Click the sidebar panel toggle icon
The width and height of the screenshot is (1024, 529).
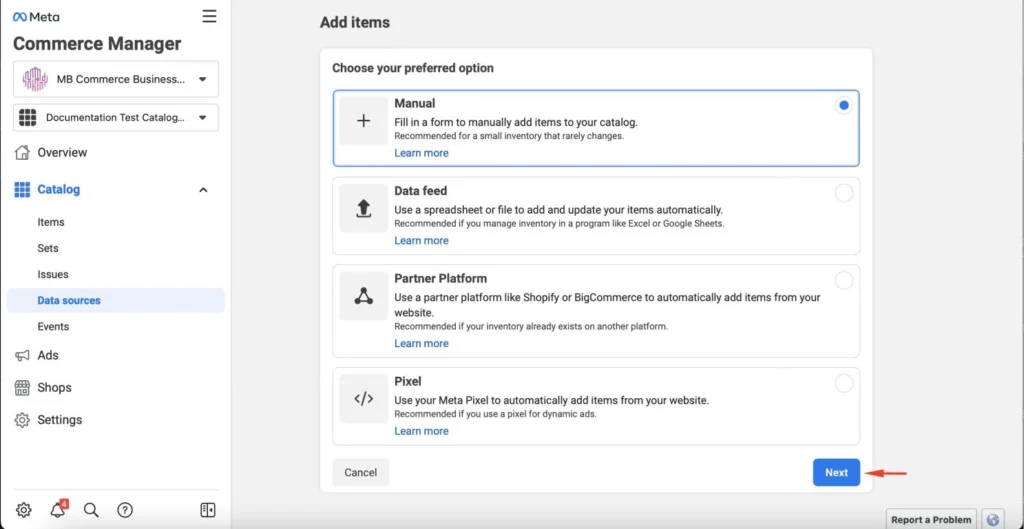tap(208, 510)
